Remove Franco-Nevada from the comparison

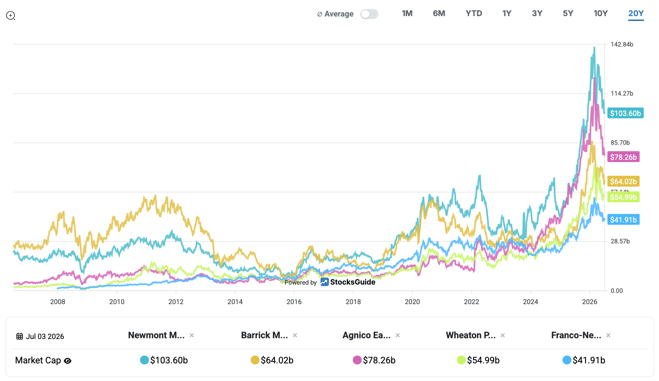(608, 335)
